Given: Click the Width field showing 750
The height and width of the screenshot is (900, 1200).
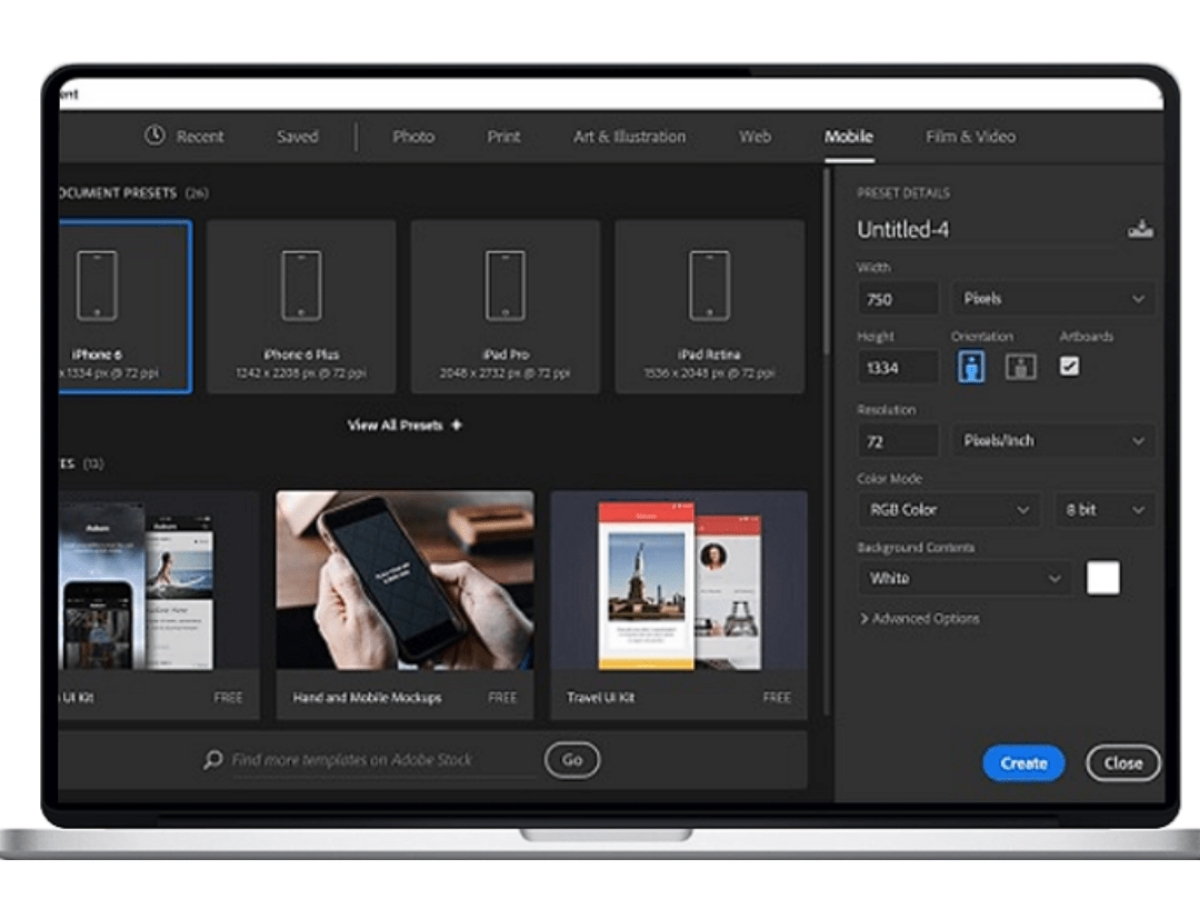Looking at the screenshot, I should click(898, 298).
